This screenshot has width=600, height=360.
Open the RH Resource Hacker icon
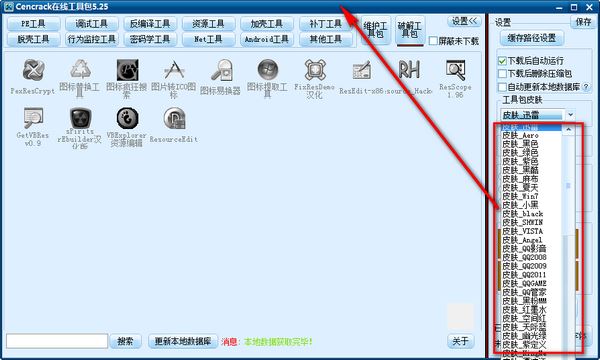(409, 70)
